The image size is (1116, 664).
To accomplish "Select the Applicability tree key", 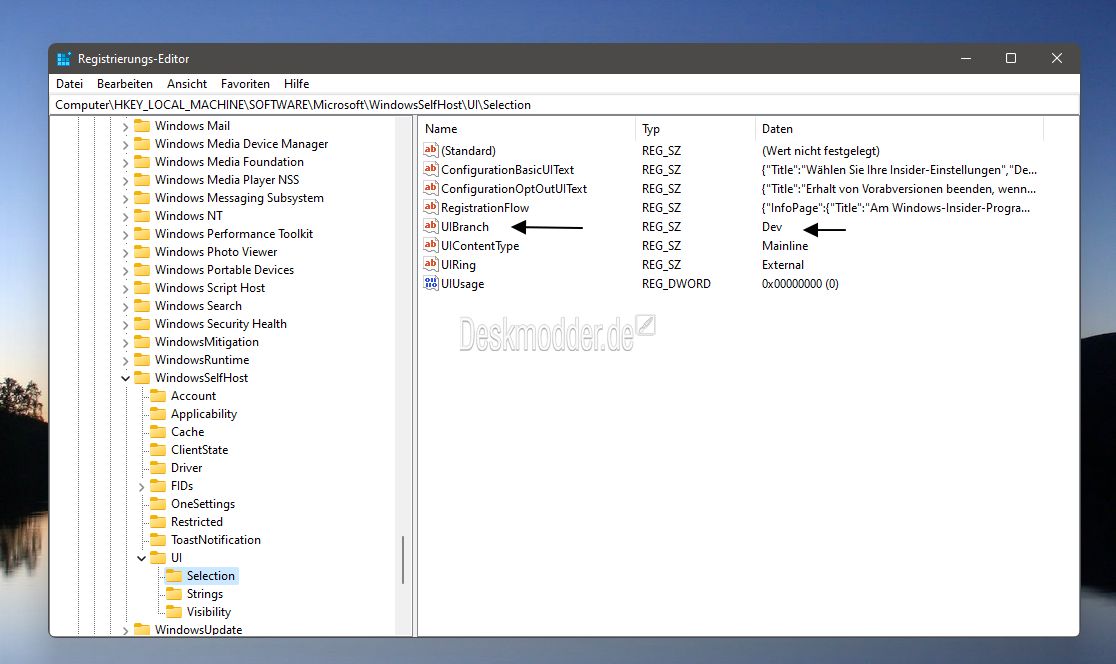I will coord(204,413).
